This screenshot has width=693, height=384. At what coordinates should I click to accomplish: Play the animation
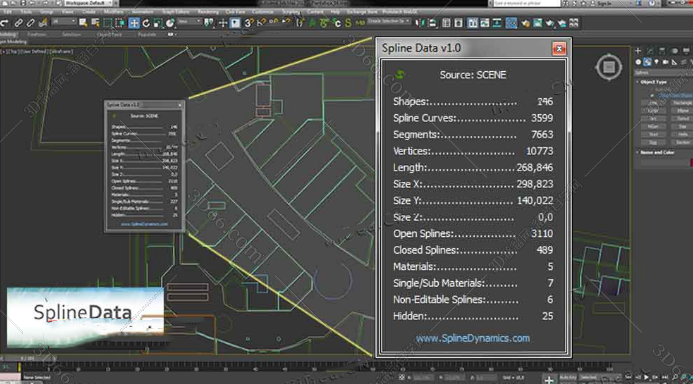[646, 377]
